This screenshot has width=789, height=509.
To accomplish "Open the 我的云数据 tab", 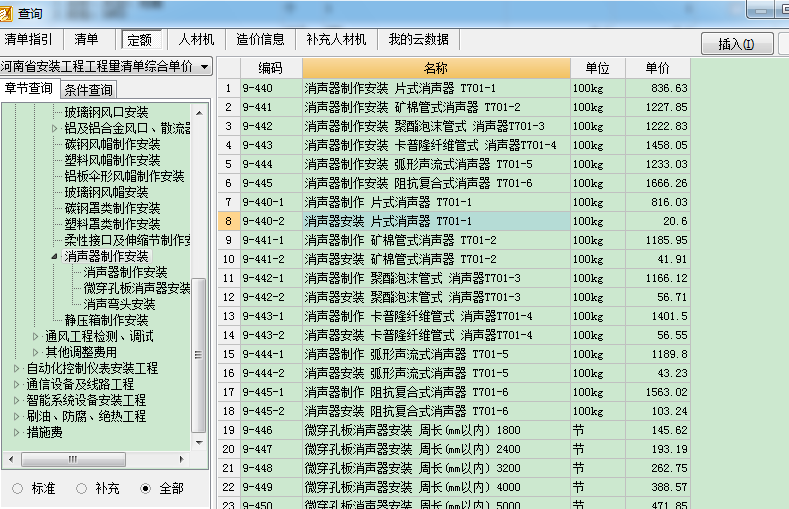I will pos(418,39).
